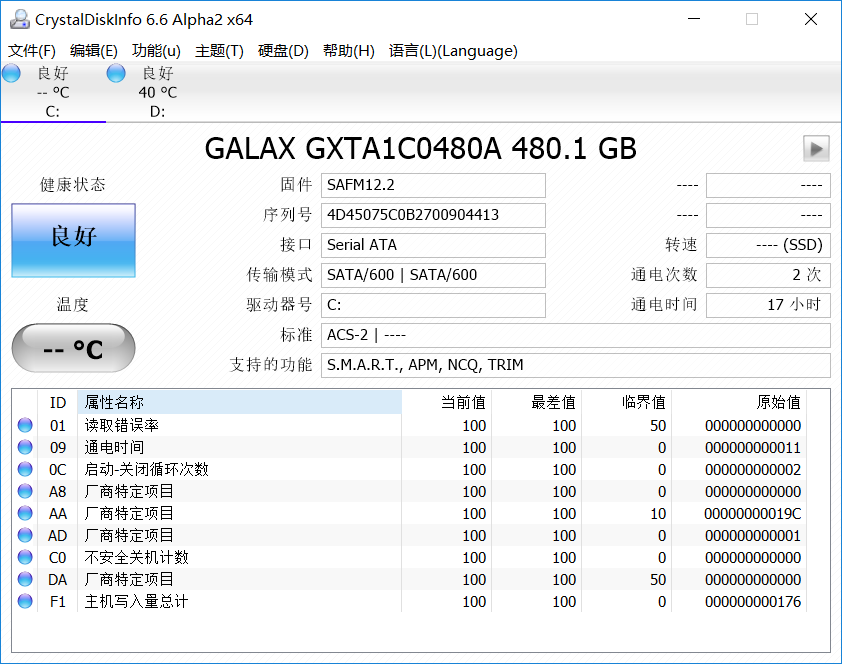The height and width of the screenshot is (664, 842).
Task: Click the blue status orb for attribute 通电时间
Action: (x=24, y=447)
